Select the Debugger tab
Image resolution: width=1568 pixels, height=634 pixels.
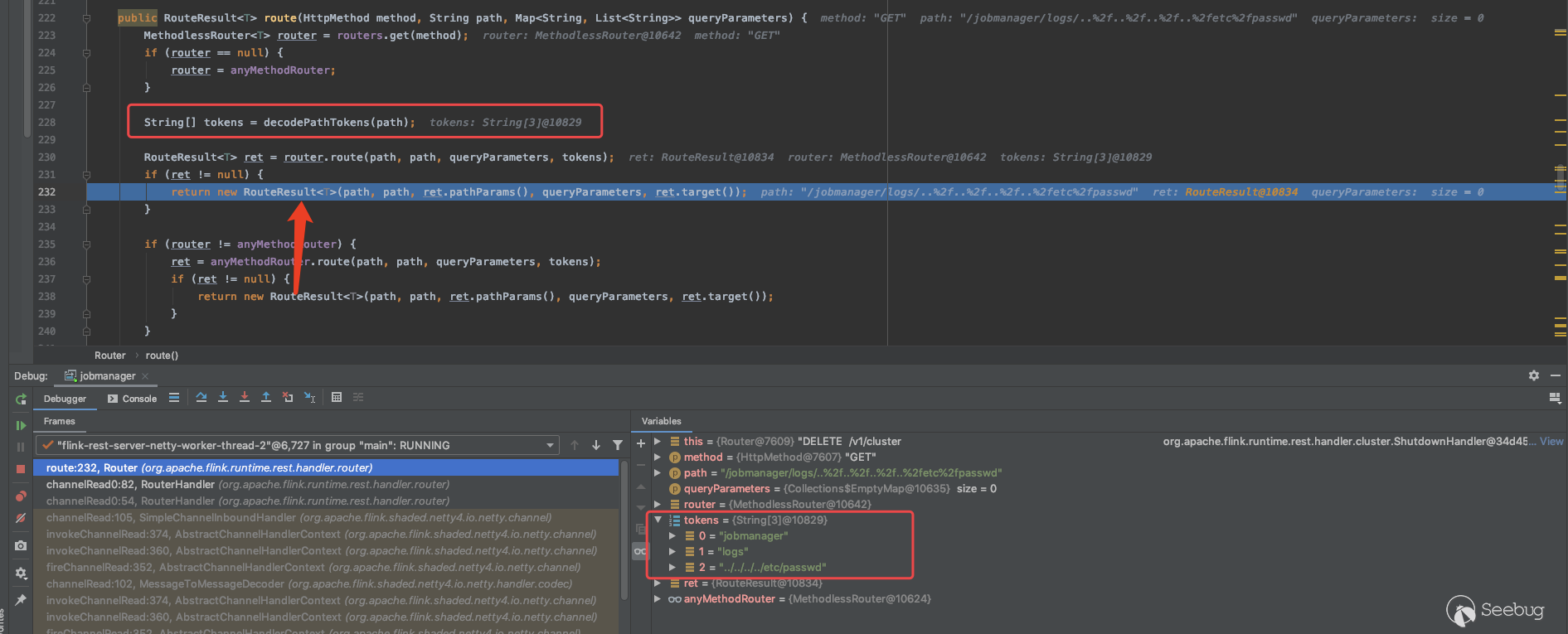coord(65,399)
